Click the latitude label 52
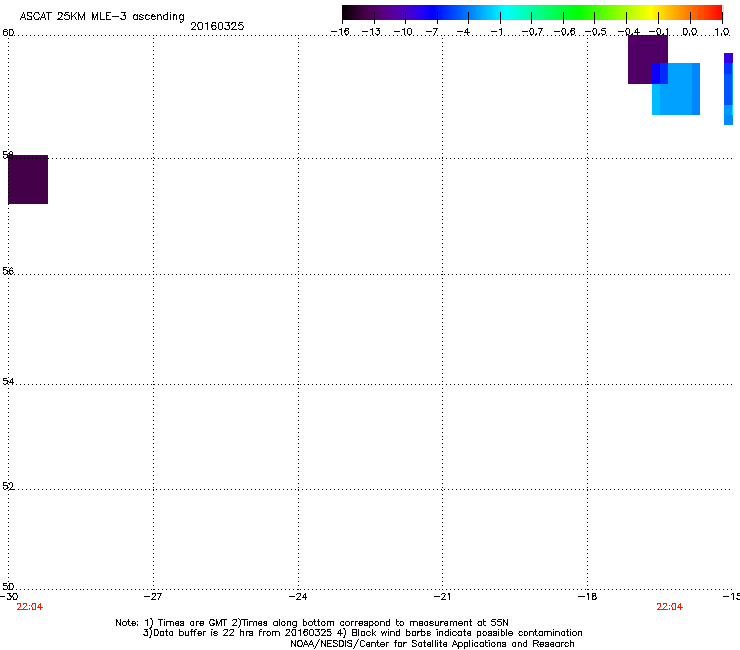This screenshot has width=740, height=650. pos(8,486)
